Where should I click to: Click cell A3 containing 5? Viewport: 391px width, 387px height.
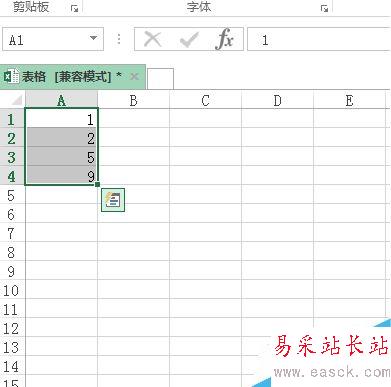point(61,156)
